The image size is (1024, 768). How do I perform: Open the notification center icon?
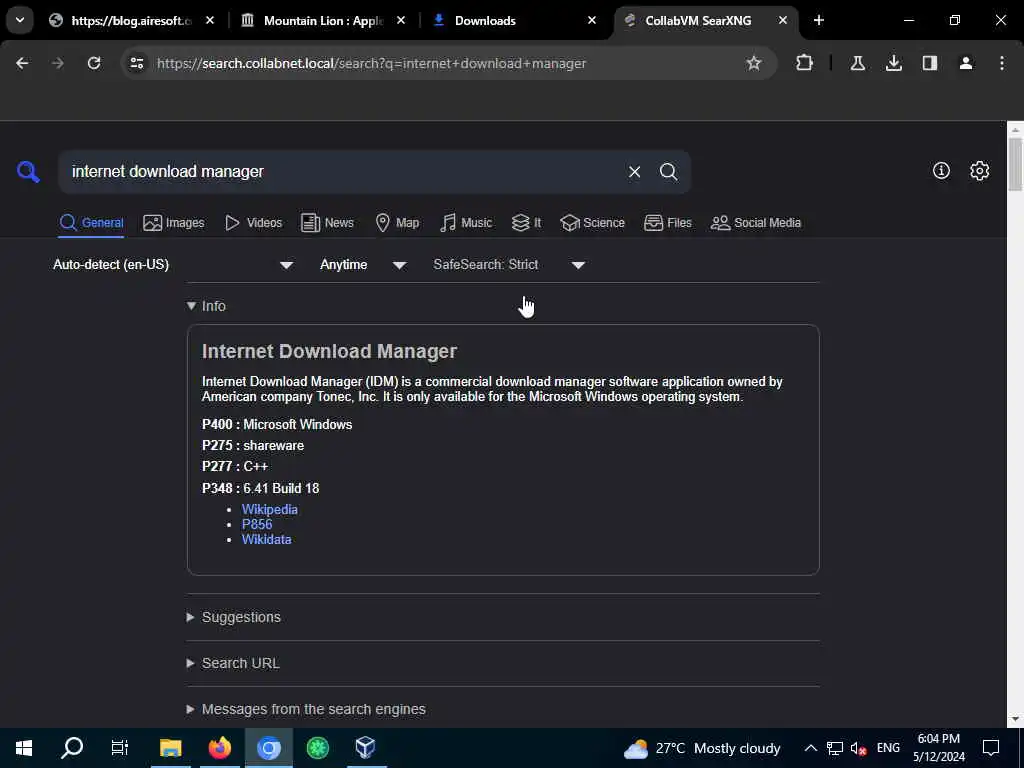click(x=991, y=748)
